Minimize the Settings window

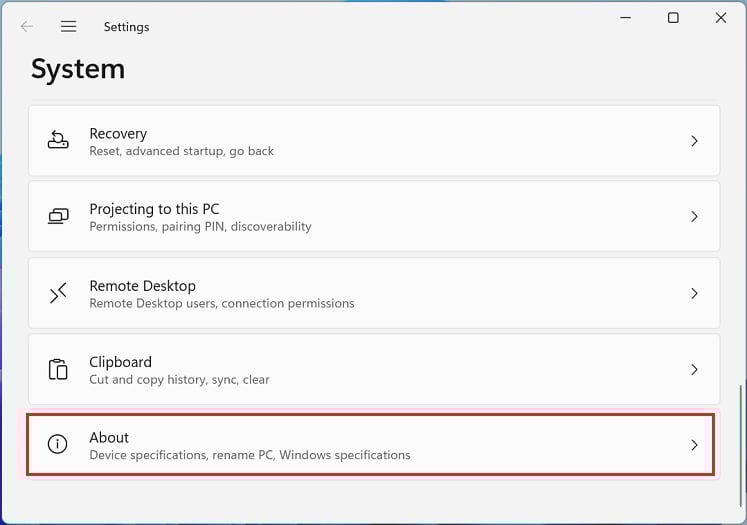[x=626, y=18]
